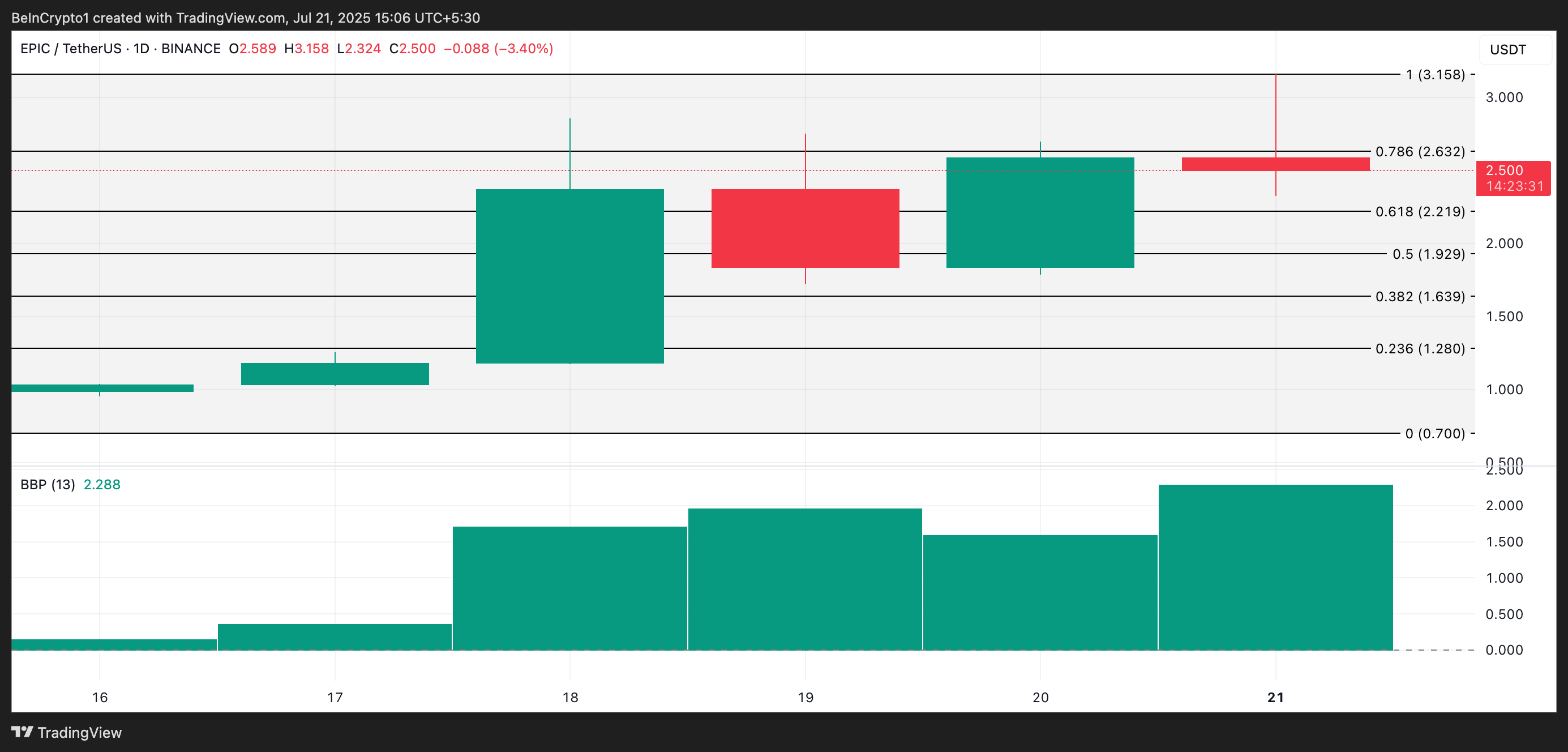
Task: Click the 0.236 (1.280) Fibonacci label
Action: pyautogui.click(x=1420, y=348)
